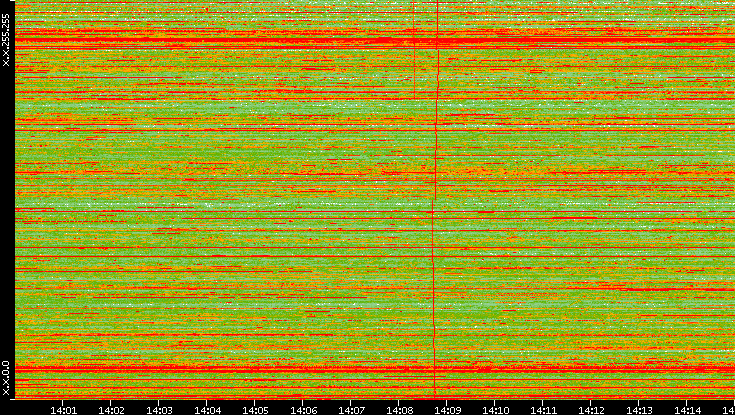This screenshot has width=735, height=415.
Task: Click the 14:02 time axis label
Action: 111,410
